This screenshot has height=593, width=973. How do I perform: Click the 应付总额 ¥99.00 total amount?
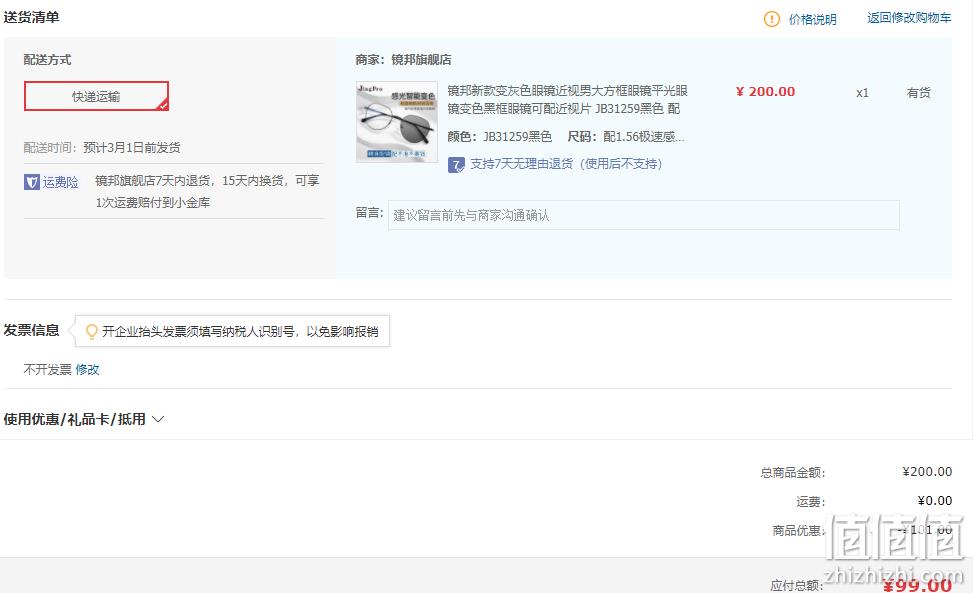pyautogui.click(x=917, y=584)
